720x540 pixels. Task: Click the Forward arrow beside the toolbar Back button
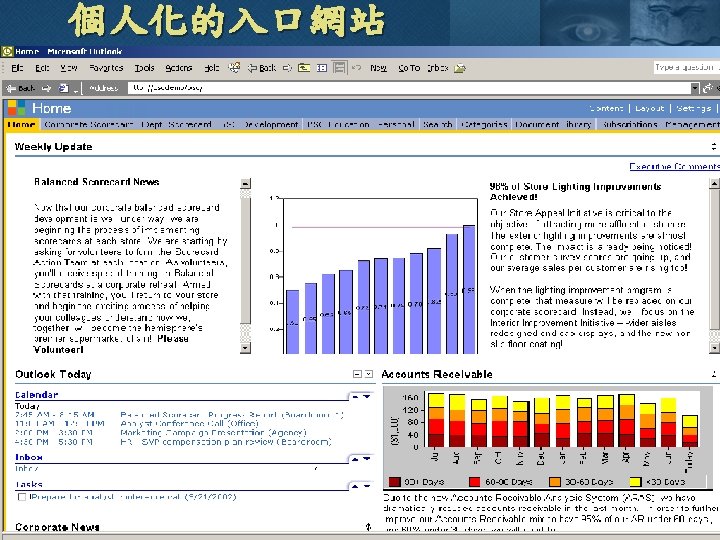click(x=287, y=68)
